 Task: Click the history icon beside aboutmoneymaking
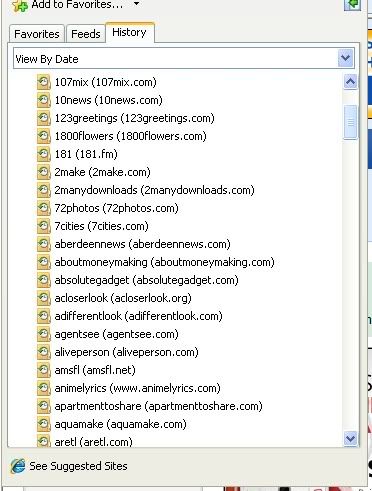pyautogui.click(x=43, y=262)
